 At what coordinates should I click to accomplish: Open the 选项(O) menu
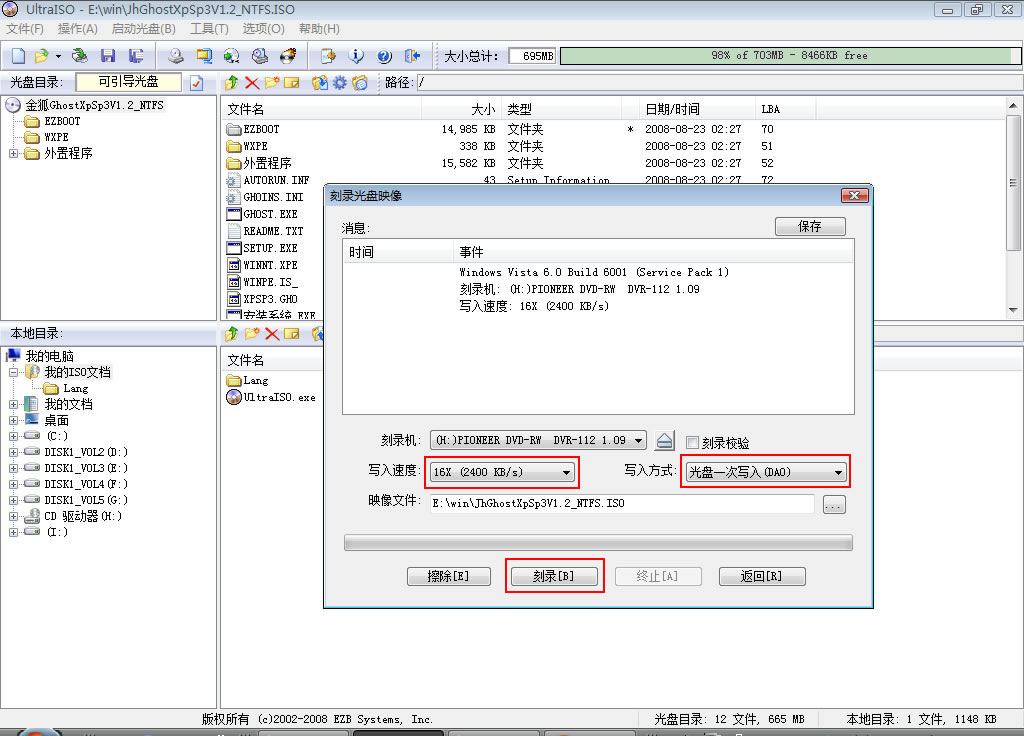point(264,29)
